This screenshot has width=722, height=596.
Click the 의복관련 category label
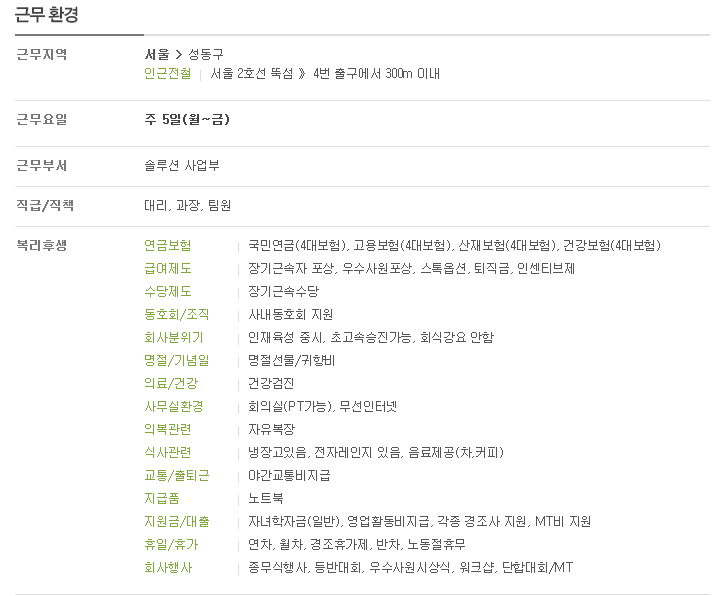pyautogui.click(x=168, y=430)
